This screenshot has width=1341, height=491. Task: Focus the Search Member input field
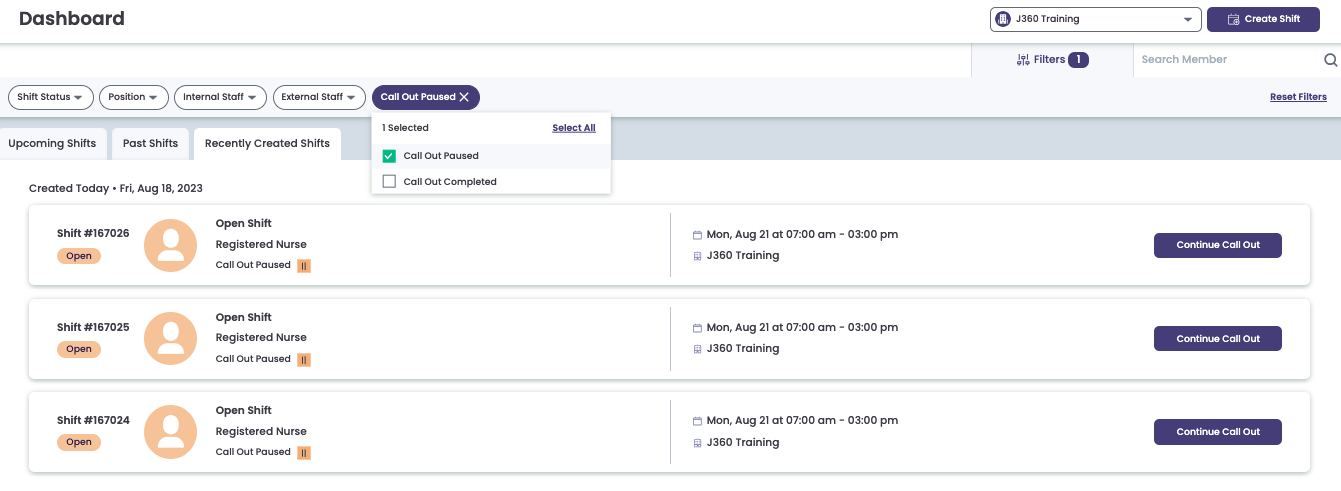[x=1225, y=60]
